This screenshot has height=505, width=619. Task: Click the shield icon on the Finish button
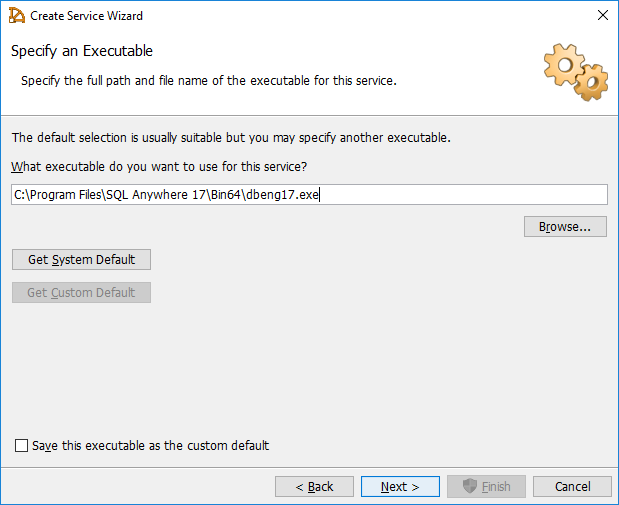[468, 487]
